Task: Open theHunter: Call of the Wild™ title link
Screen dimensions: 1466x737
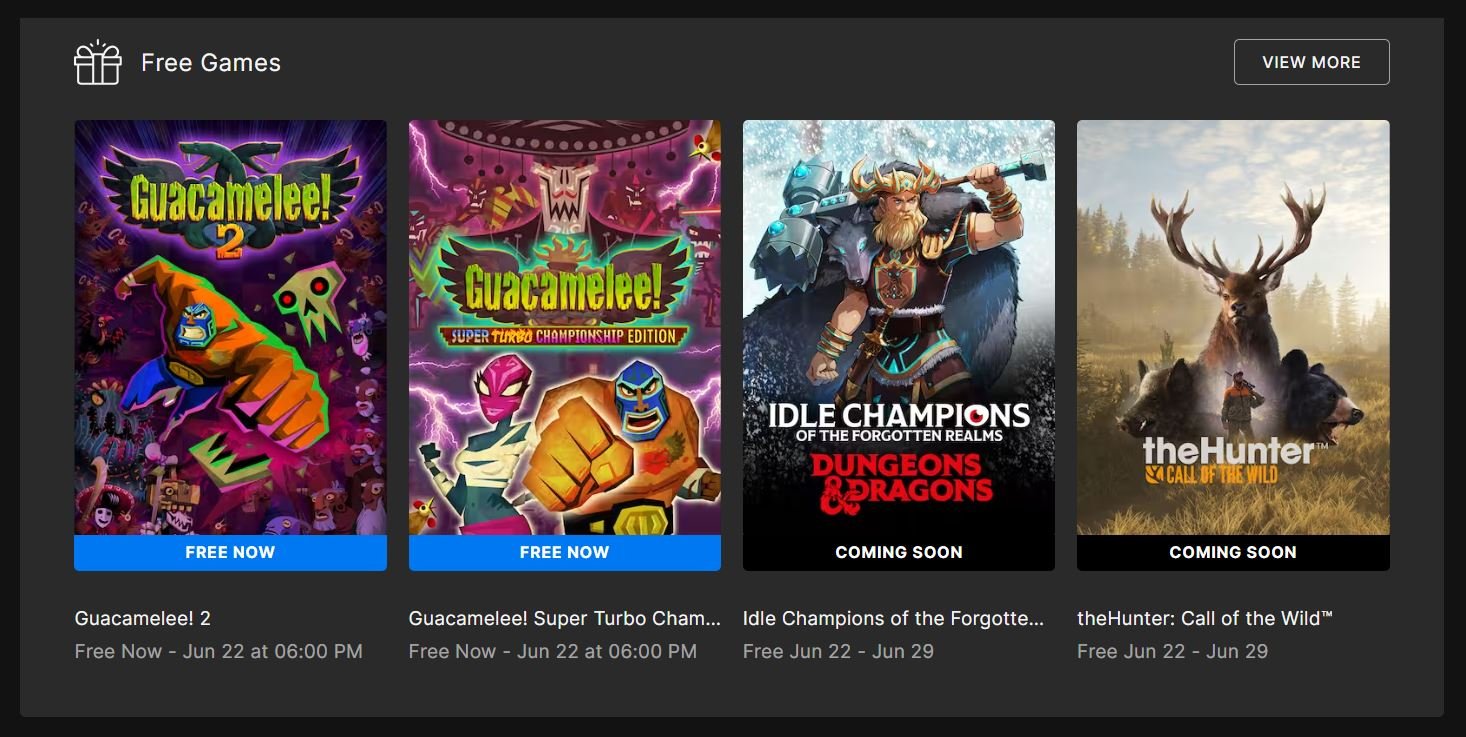Action: tap(1205, 618)
